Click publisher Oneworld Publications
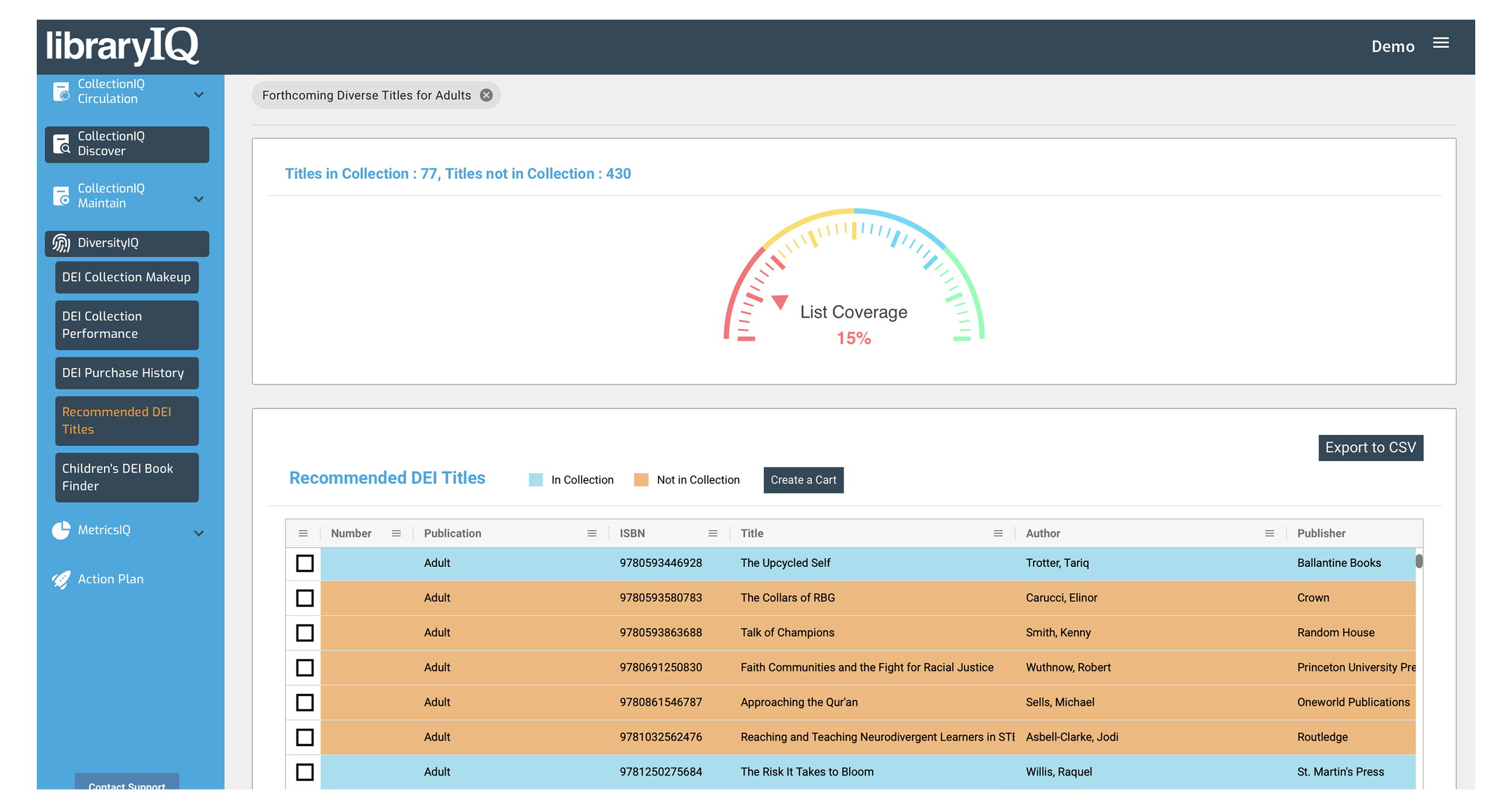The image size is (1512, 809). point(1353,703)
